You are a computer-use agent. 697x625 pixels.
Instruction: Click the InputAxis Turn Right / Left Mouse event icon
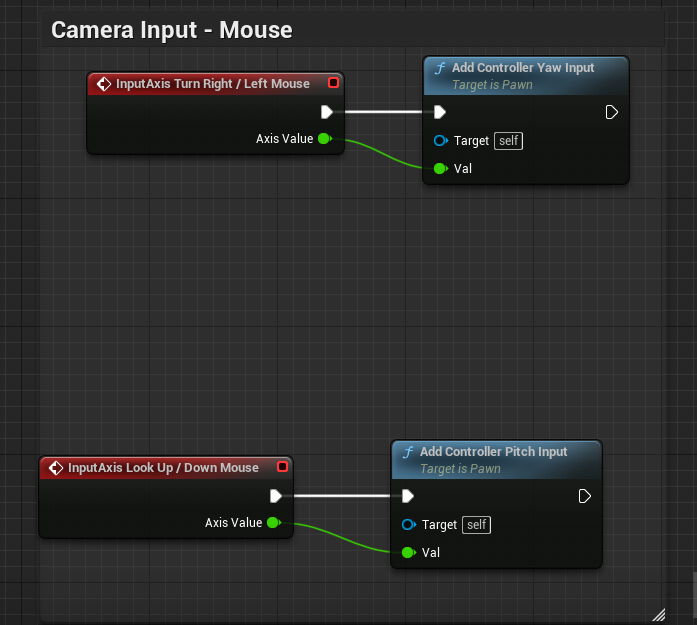(x=104, y=84)
